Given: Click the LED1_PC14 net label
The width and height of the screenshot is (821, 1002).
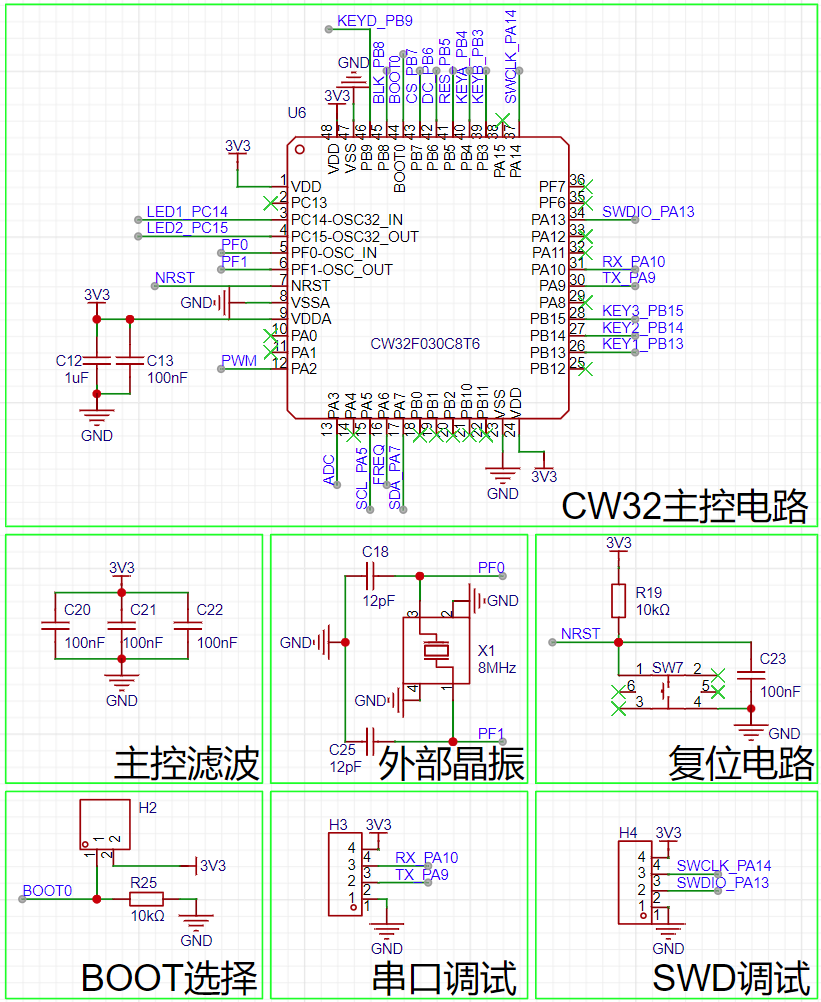Looking at the screenshot, I should tap(187, 212).
